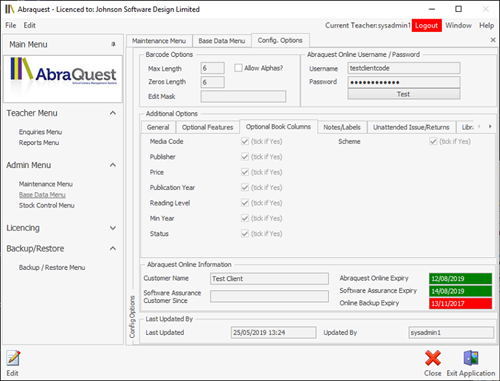The width and height of the screenshot is (500, 381).
Task: Click the Main Menu pin icon
Action: click(113, 44)
